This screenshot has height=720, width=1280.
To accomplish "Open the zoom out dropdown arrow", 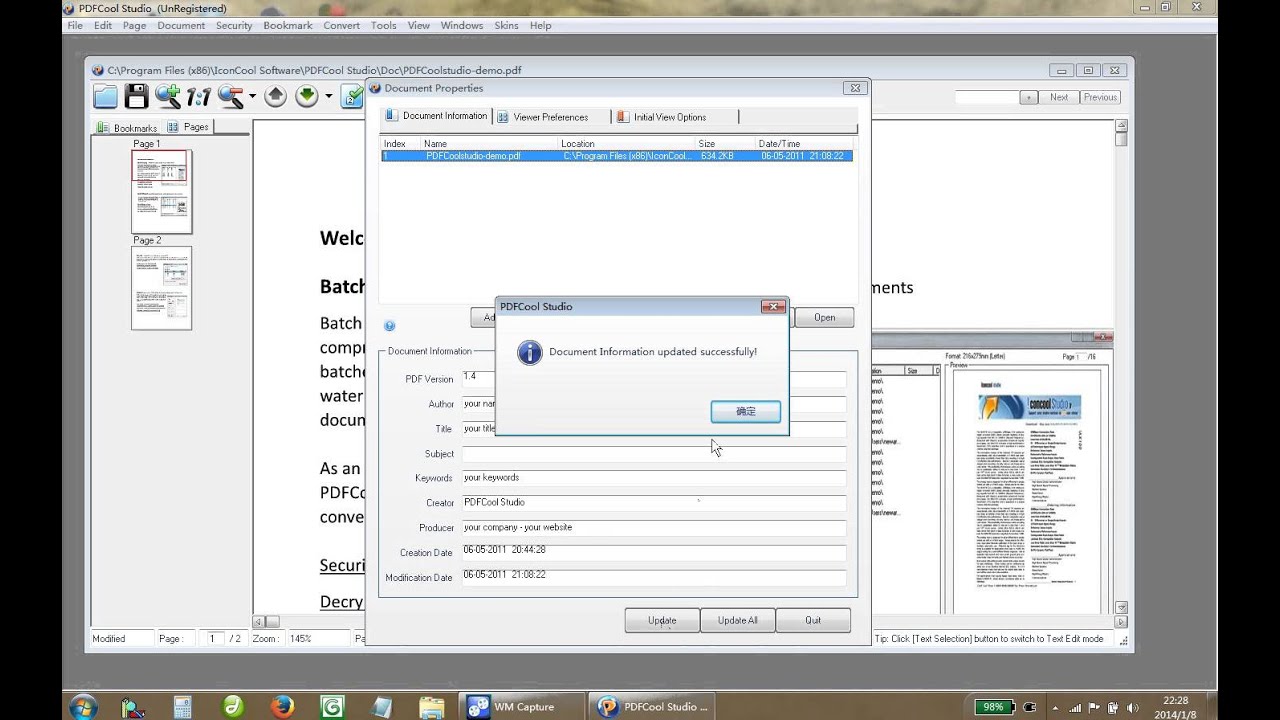I will (252, 98).
